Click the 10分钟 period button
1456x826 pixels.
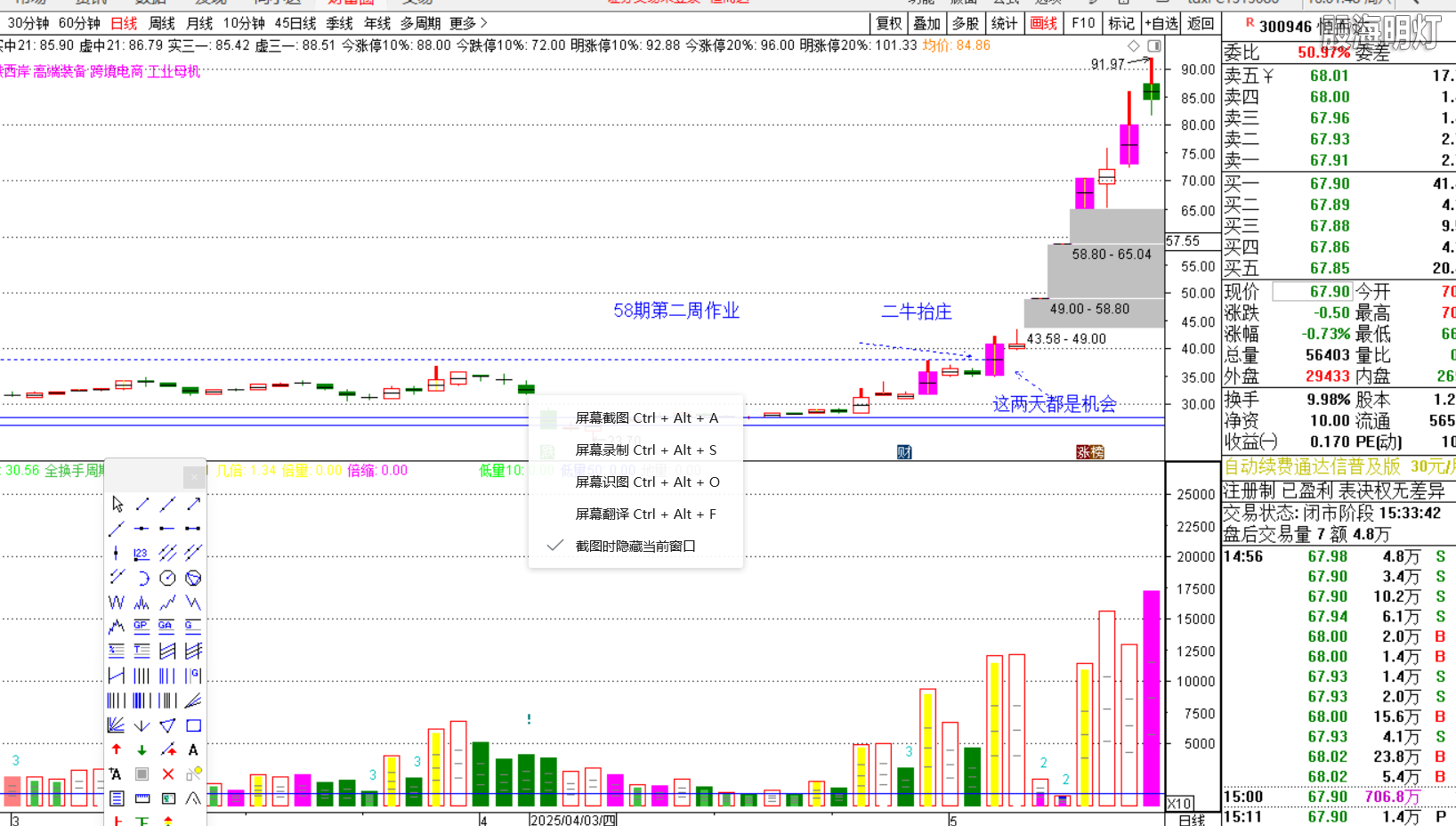click(244, 23)
